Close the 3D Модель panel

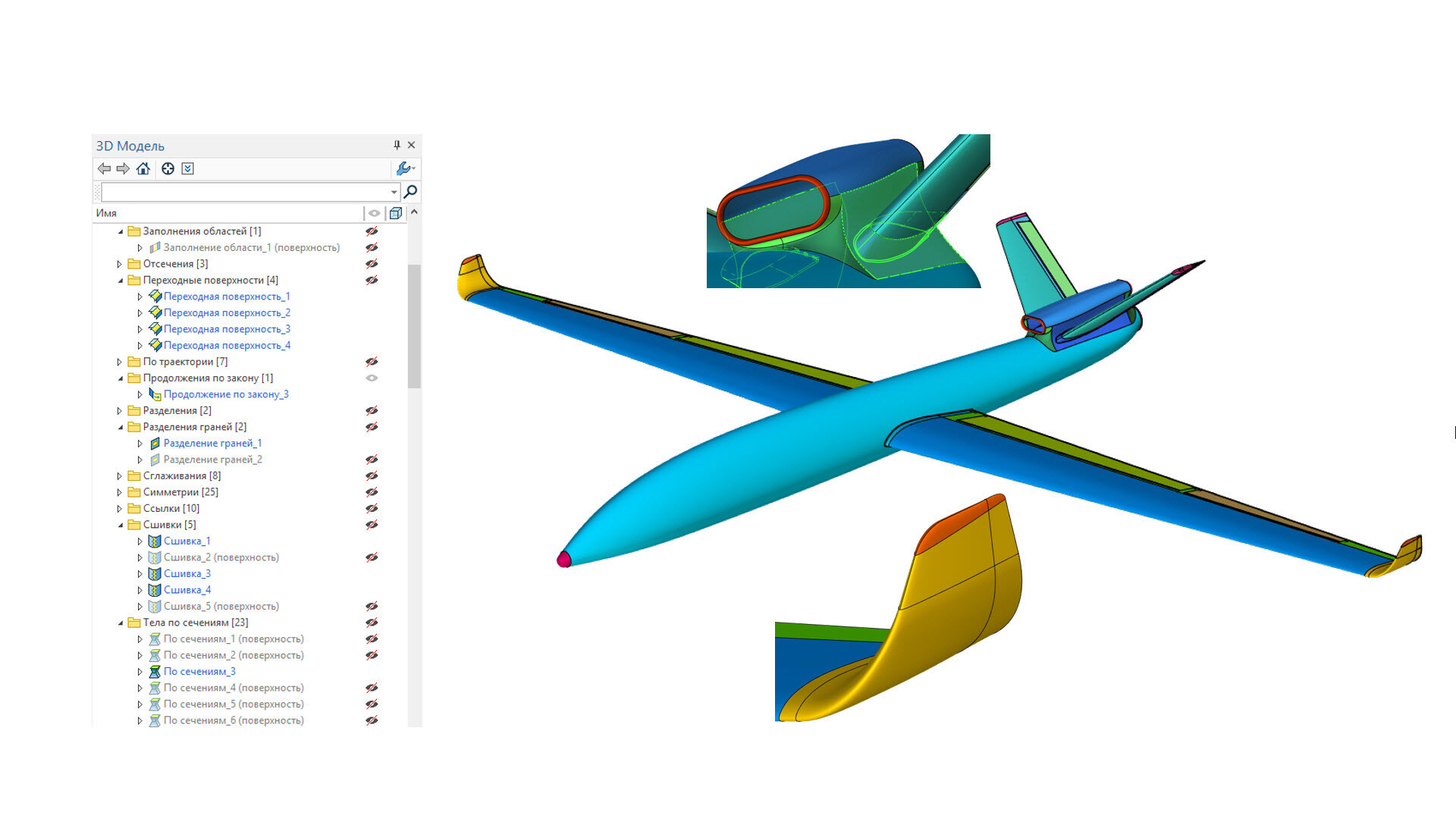pos(411,145)
